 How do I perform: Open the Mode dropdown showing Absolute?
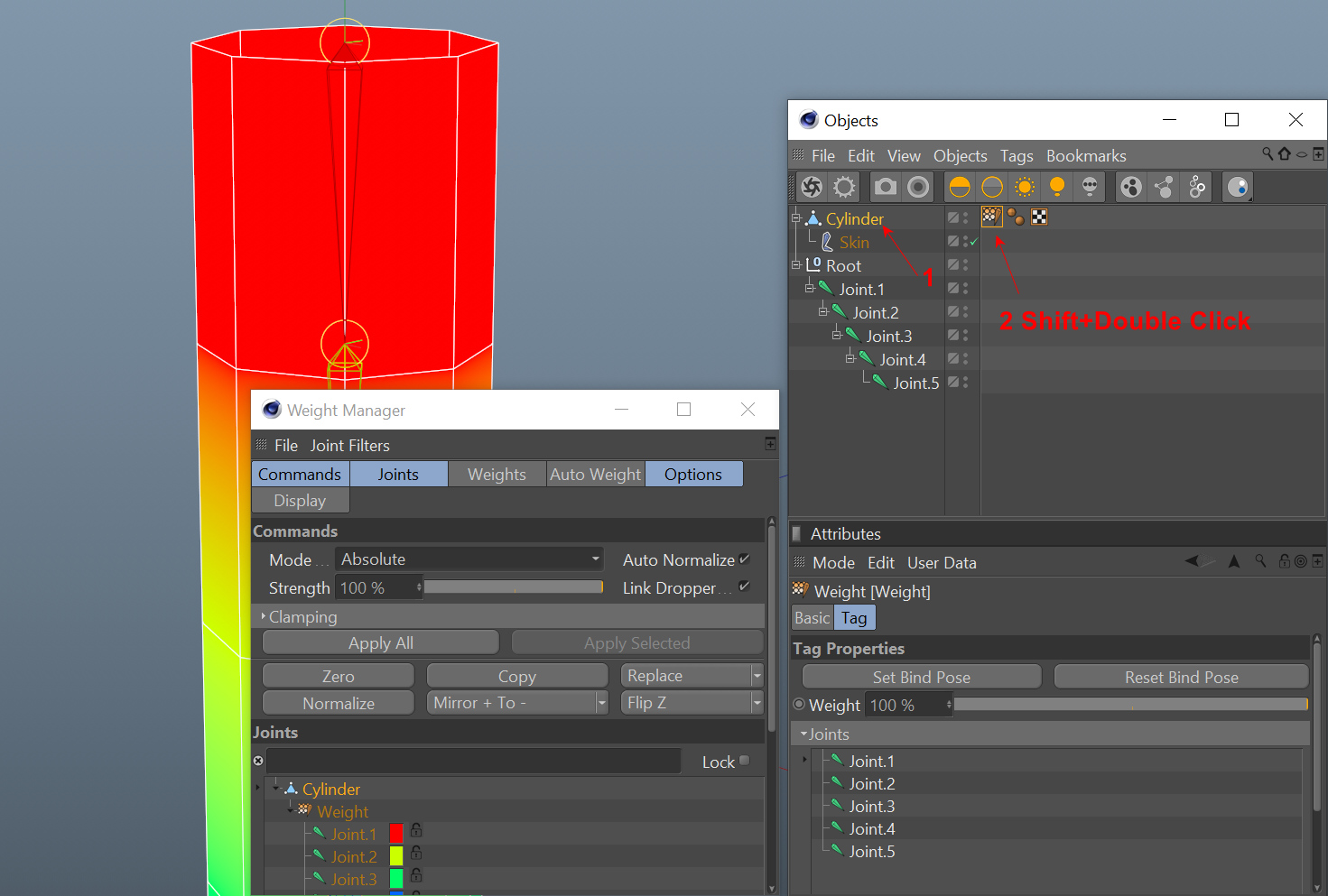(x=469, y=559)
